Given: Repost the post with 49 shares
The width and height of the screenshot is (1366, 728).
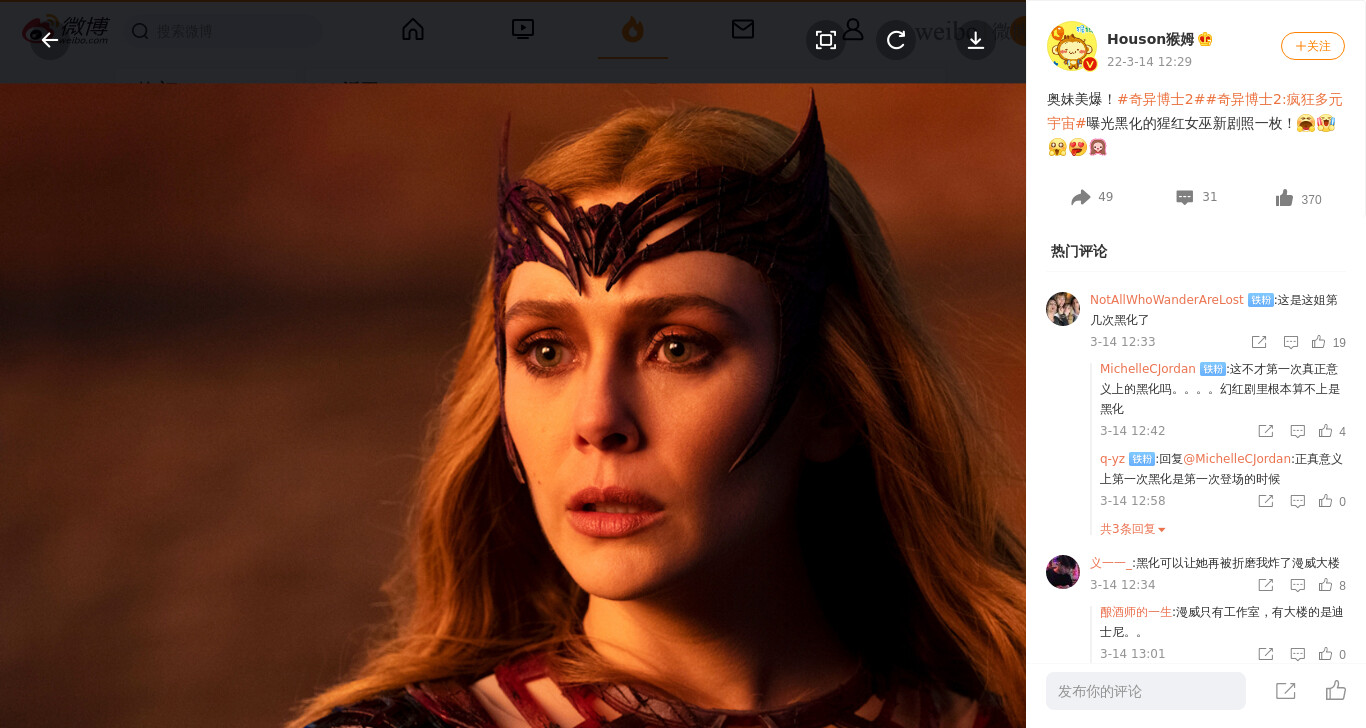Looking at the screenshot, I should coord(1092,198).
